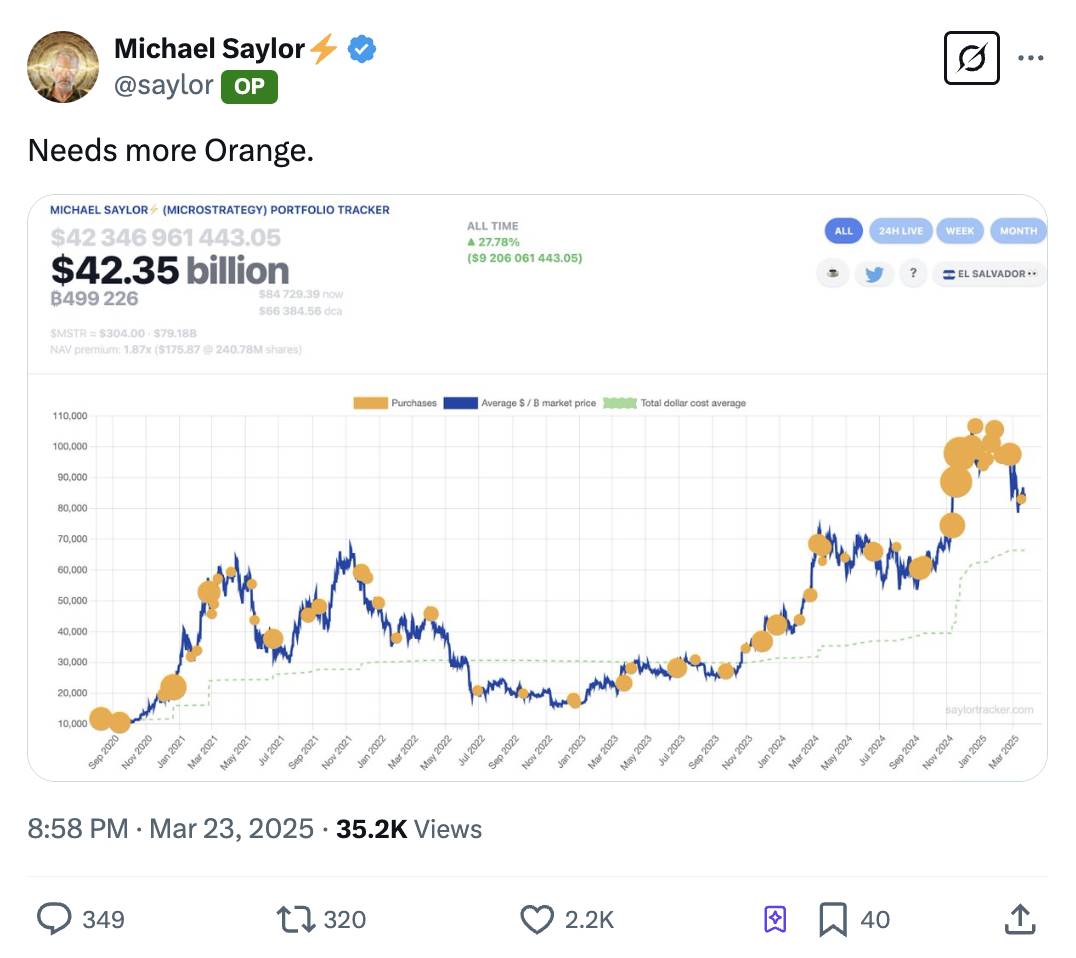Image resolution: width=1076 pixels, height=958 pixels.
Task: Open replies by clicking the comment icon
Action: (x=55, y=918)
